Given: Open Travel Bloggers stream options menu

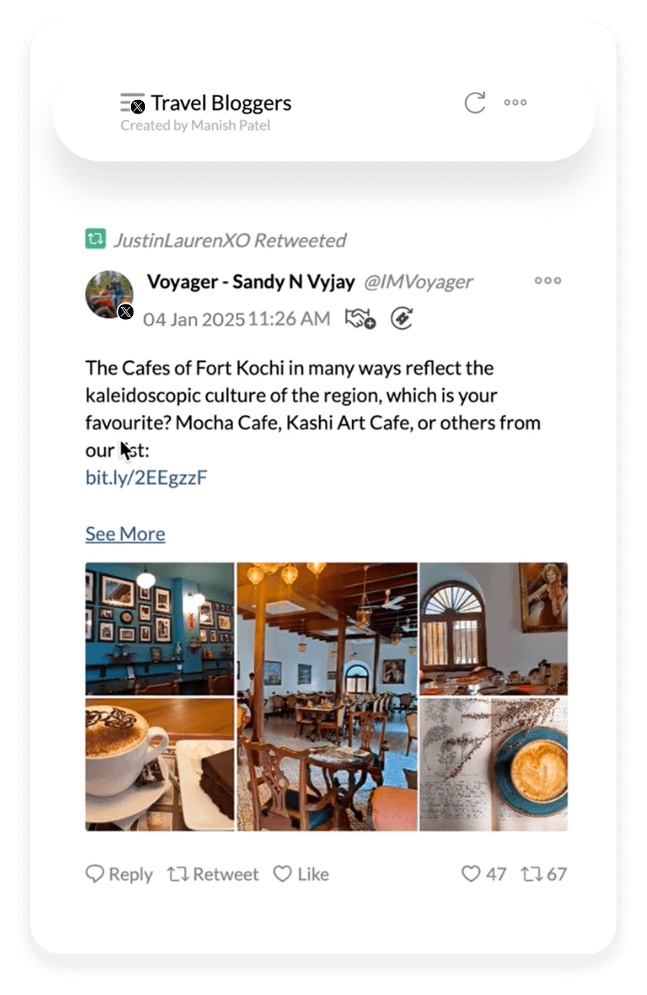Looking at the screenshot, I should (515, 102).
